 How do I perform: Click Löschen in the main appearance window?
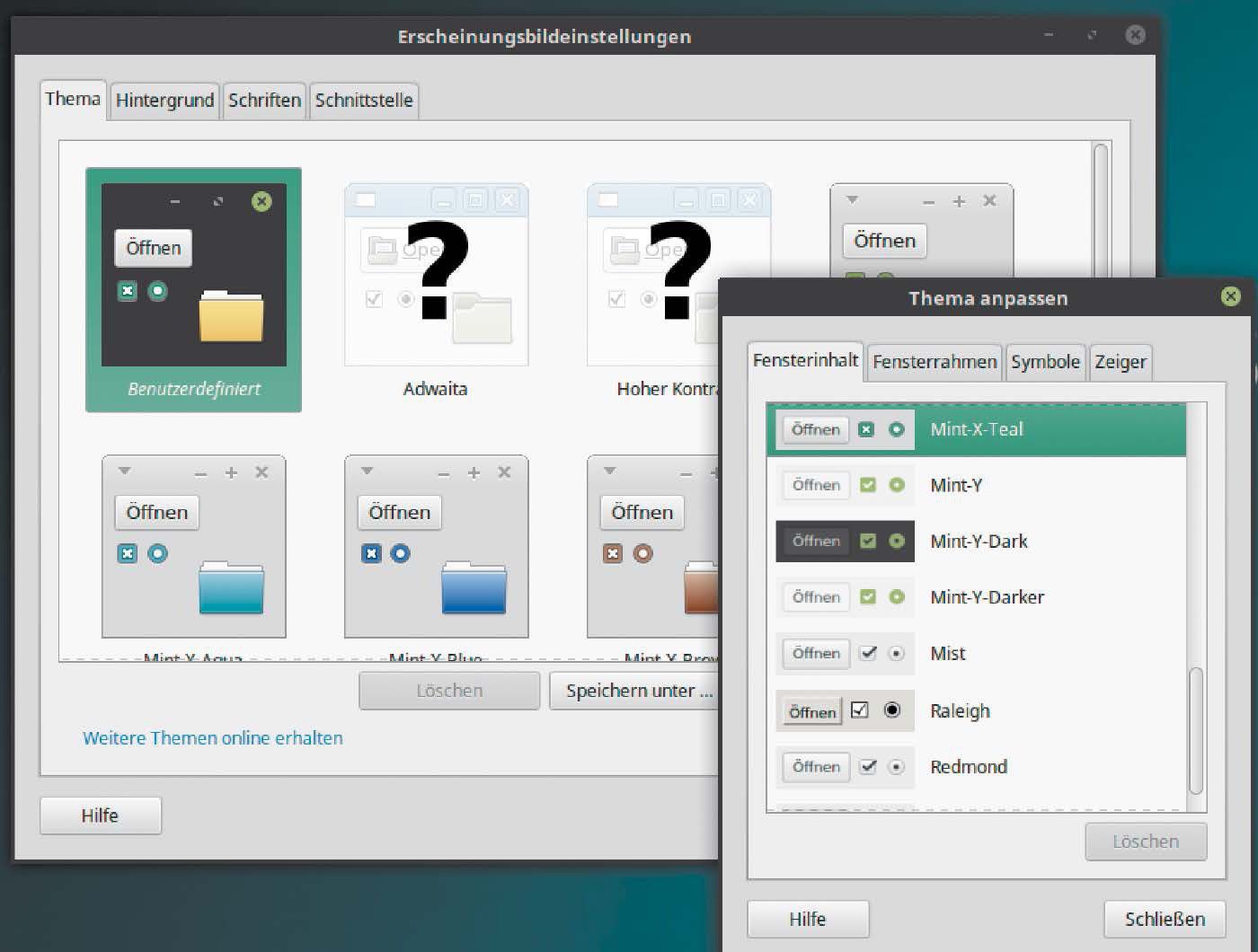tap(449, 691)
